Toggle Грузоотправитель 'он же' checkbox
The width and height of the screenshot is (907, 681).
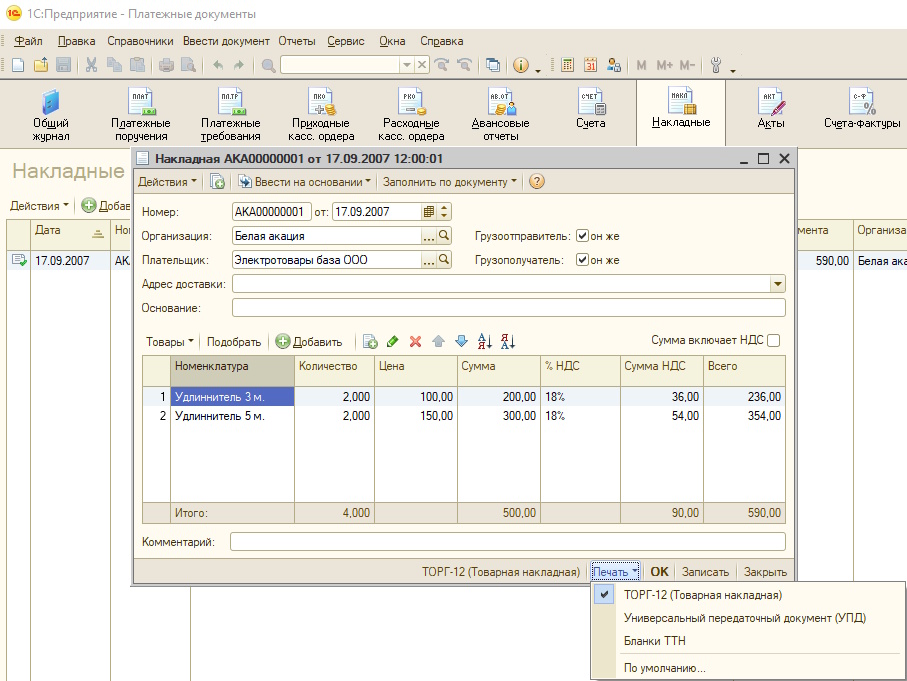click(x=583, y=236)
